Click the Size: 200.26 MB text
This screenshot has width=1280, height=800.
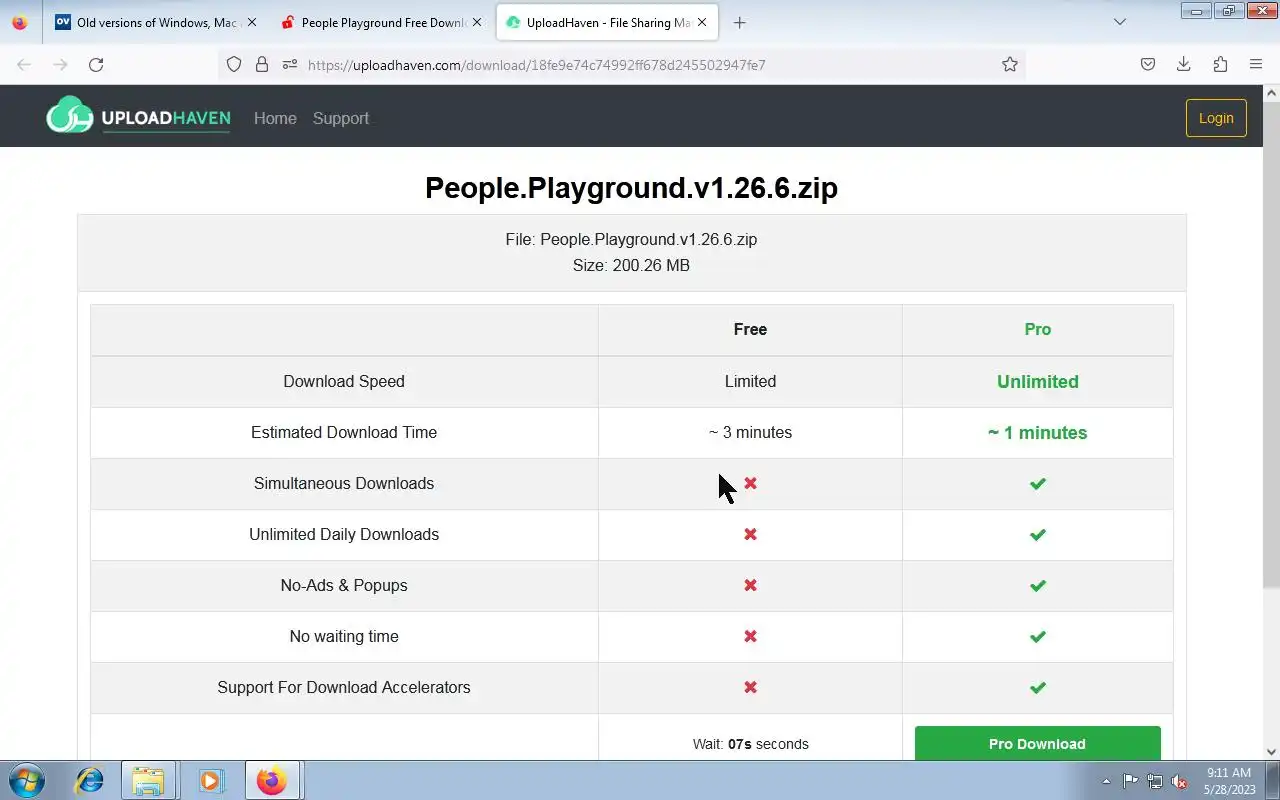click(631, 265)
